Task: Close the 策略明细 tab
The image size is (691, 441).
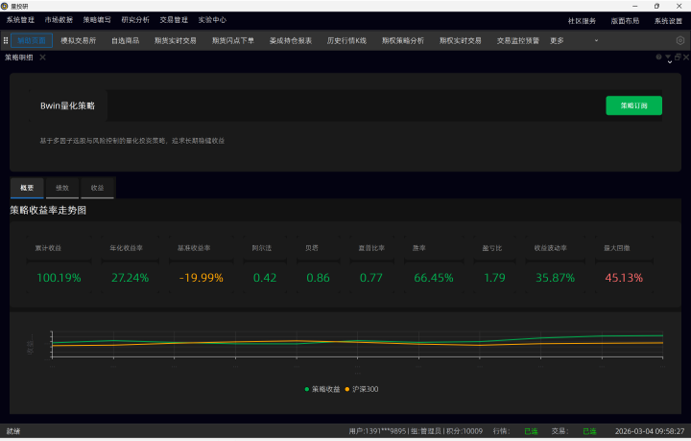Action: [x=43, y=58]
